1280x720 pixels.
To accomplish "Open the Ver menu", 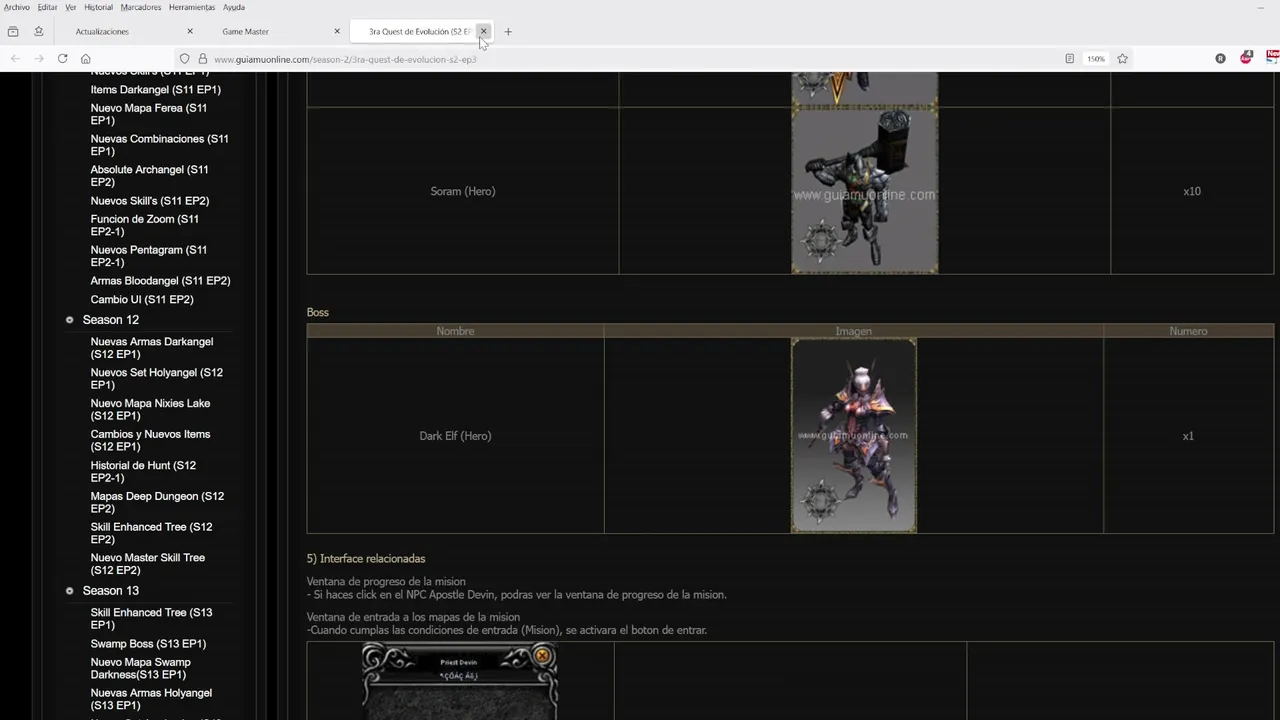I will click(70, 7).
